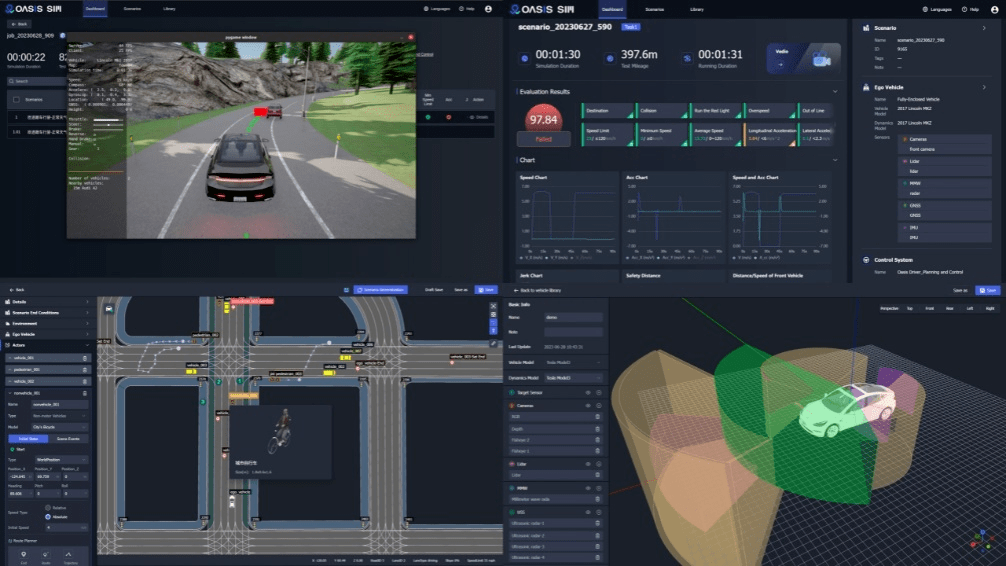Click the remove circle icon beside Cameras group
Viewport: 1006px width, 566px height.
point(599,406)
